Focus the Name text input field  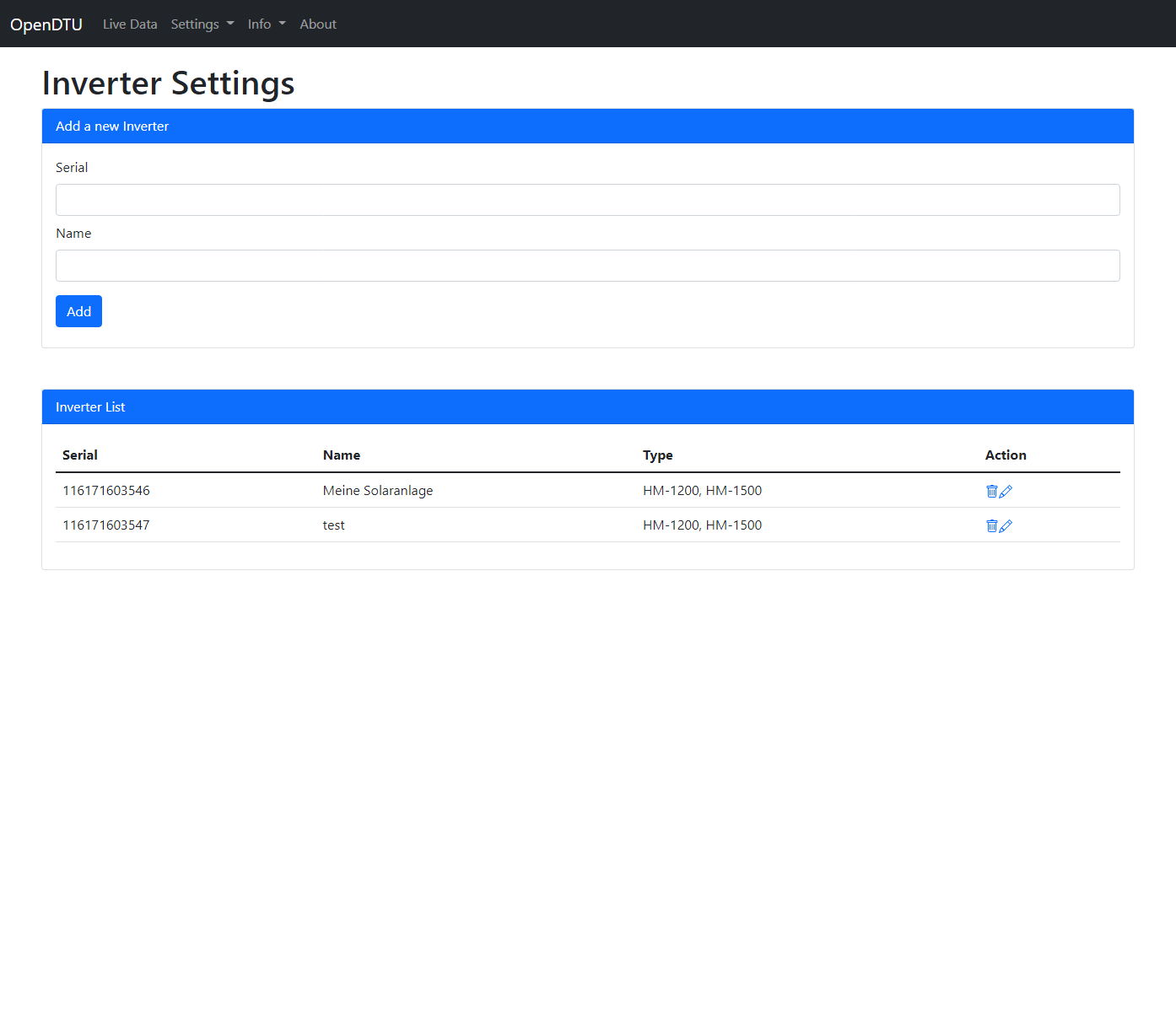pos(587,266)
